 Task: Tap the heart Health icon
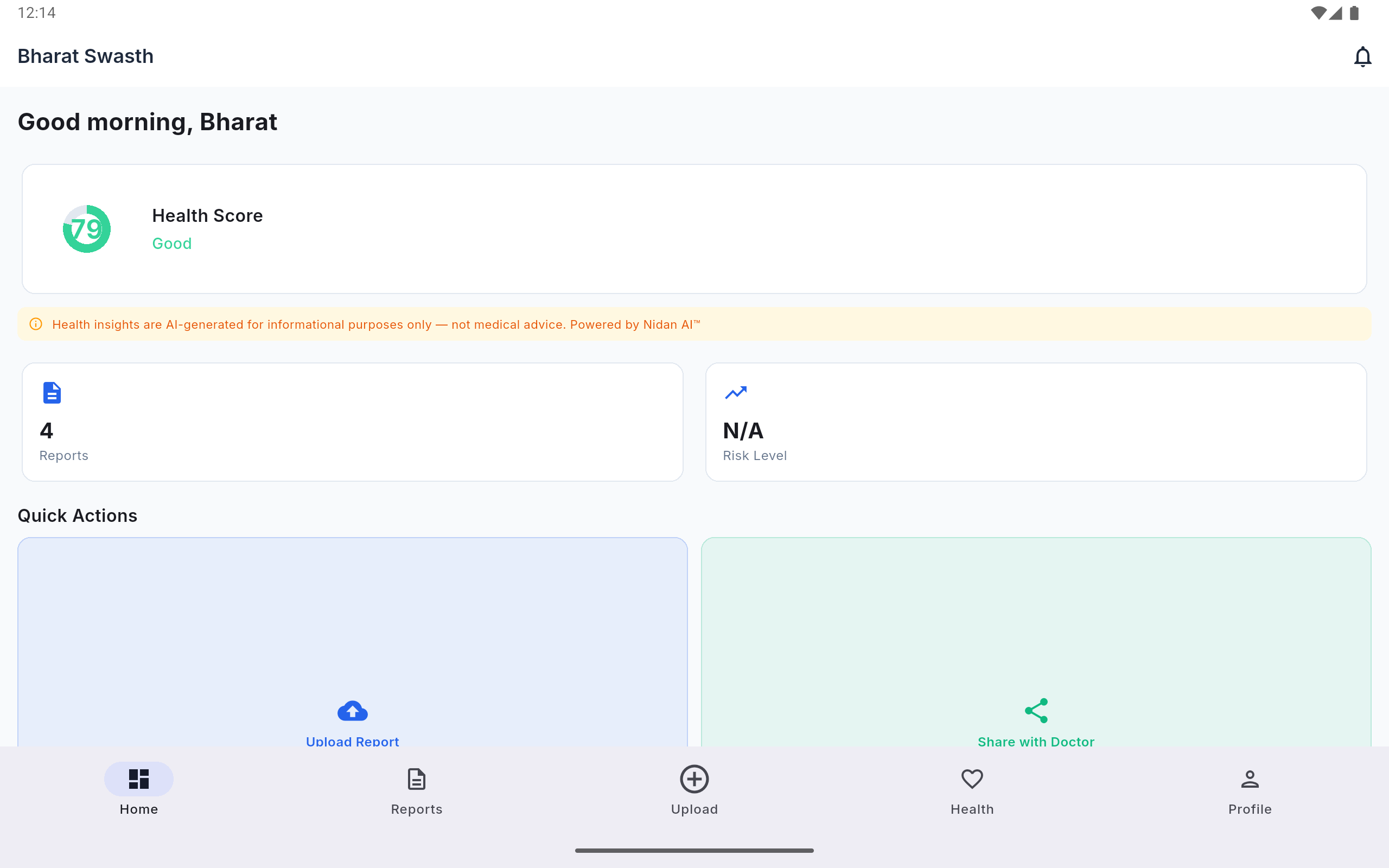pos(972,779)
